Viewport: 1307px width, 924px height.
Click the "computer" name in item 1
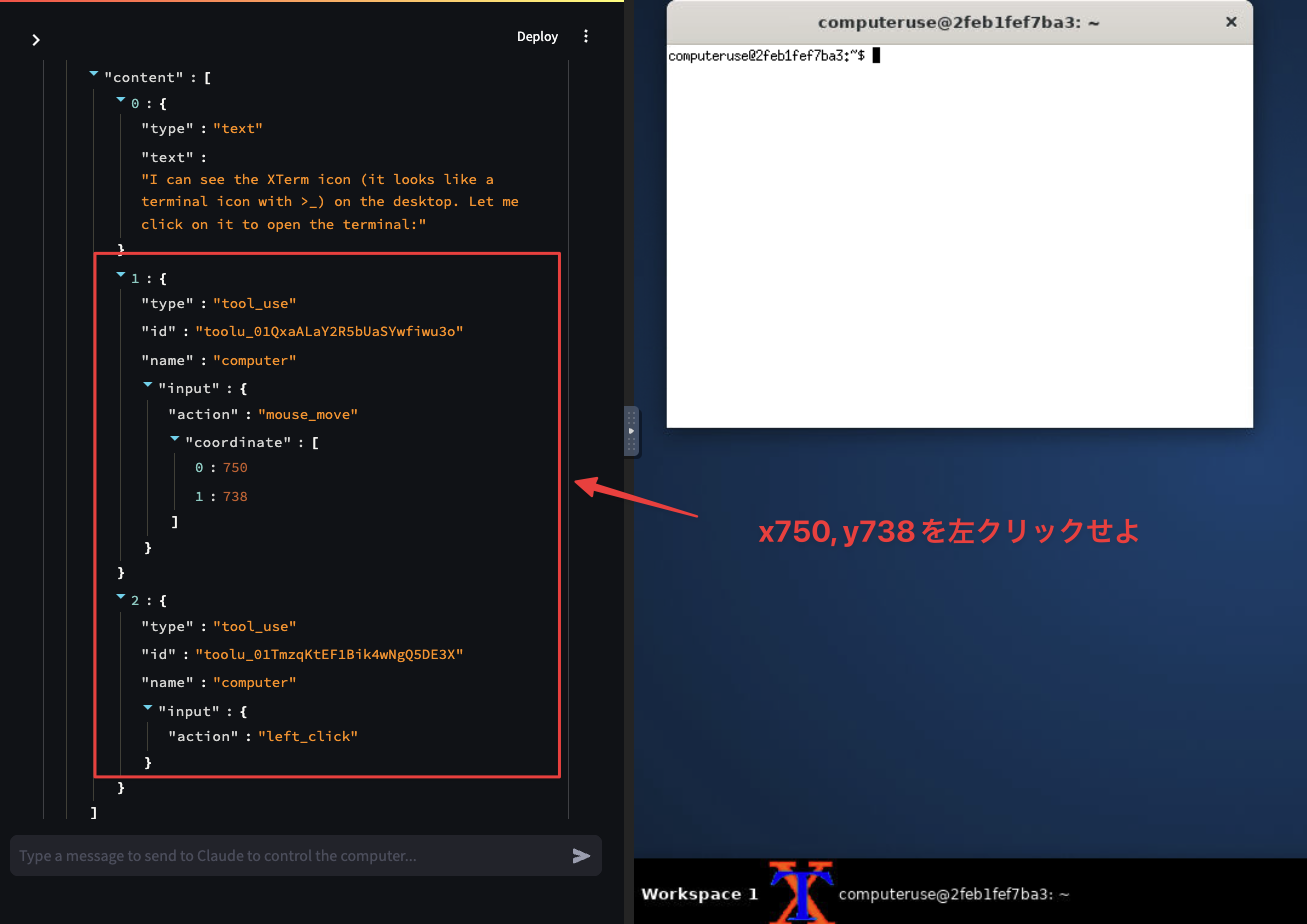point(255,360)
